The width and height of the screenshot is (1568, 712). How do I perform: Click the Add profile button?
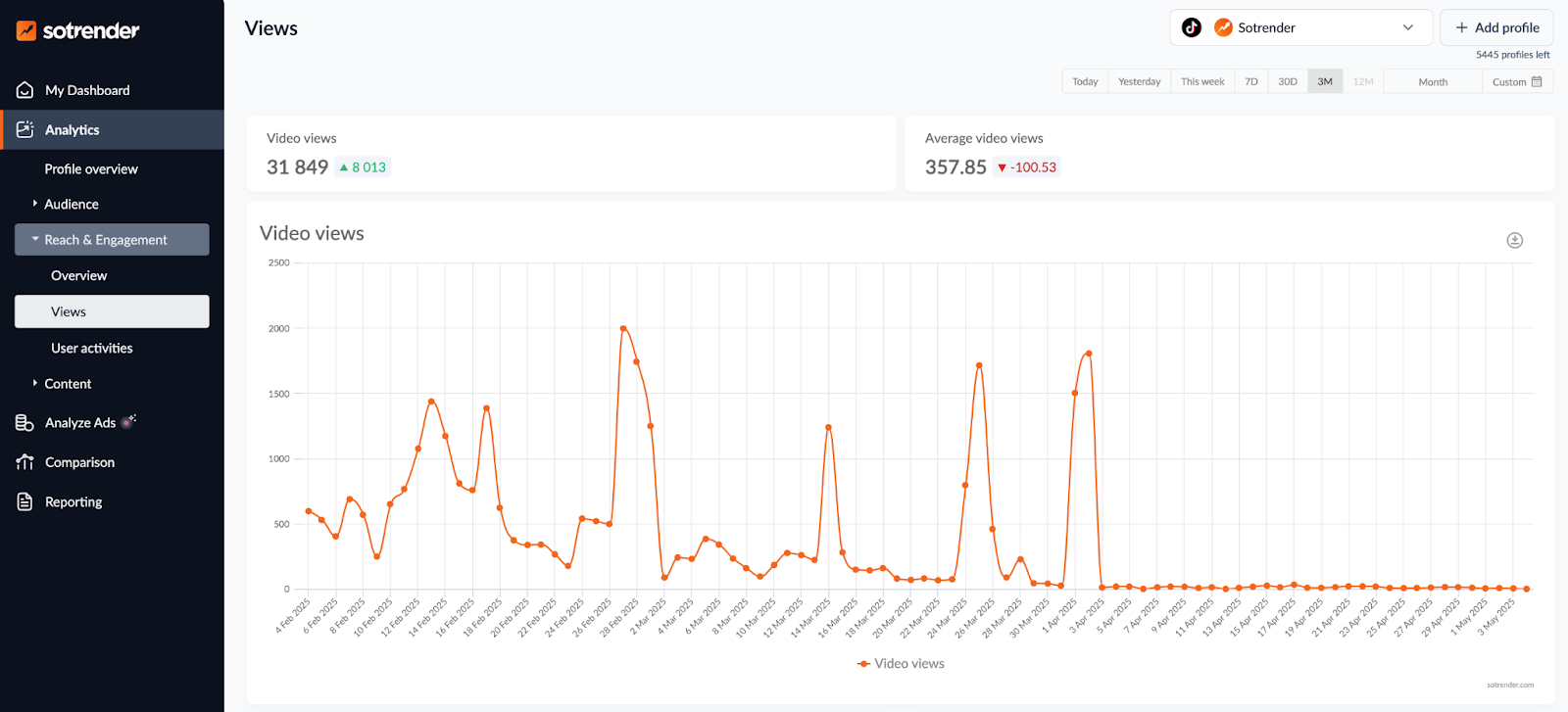pos(1496,27)
